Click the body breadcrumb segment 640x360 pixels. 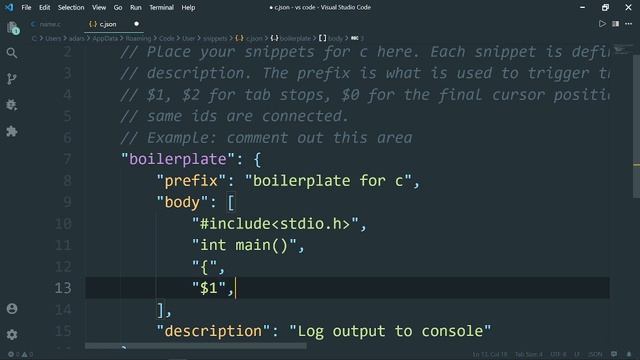point(331,38)
